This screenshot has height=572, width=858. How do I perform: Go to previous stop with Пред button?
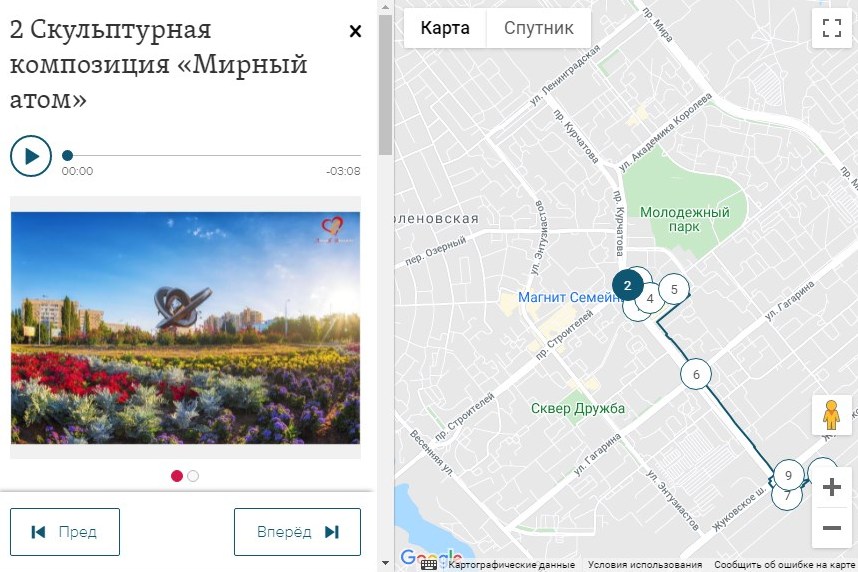click(65, 532)
